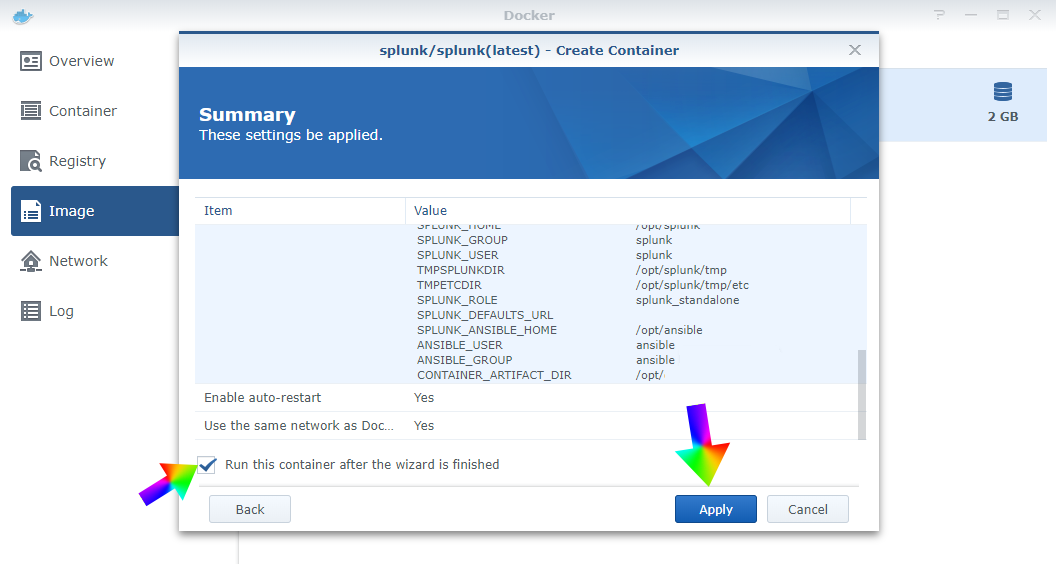Minimize the Docker window
This screenshot has height=564, width=1056.
coord(970,15)
